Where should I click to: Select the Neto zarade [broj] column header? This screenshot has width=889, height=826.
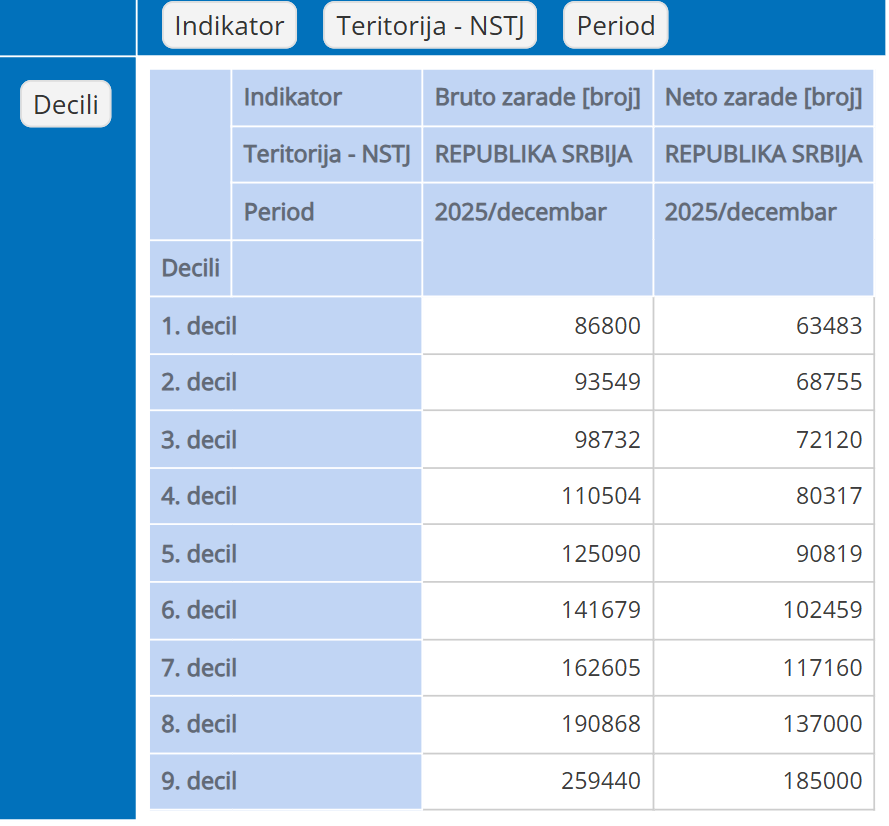pos(763,97)
